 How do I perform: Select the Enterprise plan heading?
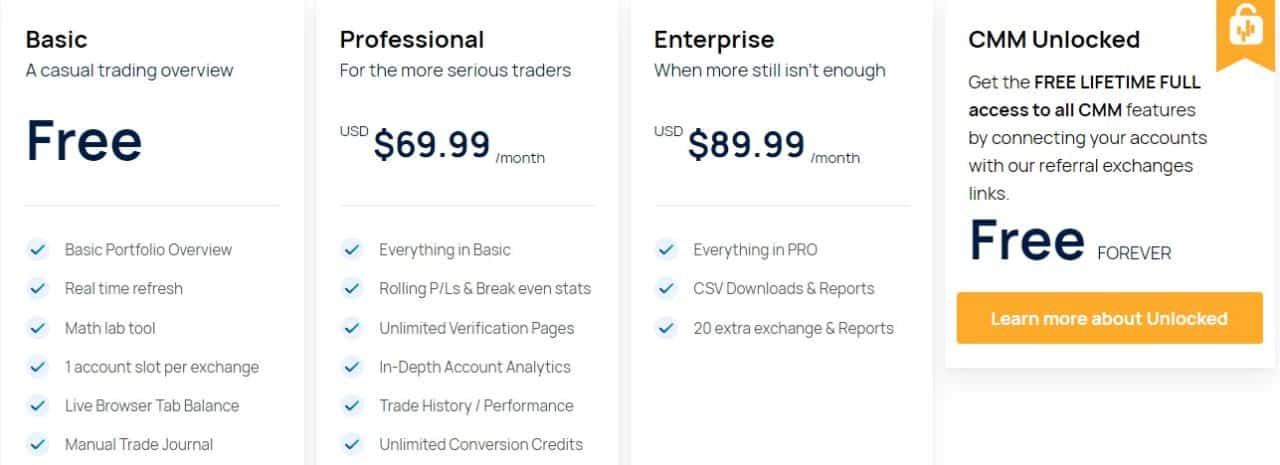point(714,39)
